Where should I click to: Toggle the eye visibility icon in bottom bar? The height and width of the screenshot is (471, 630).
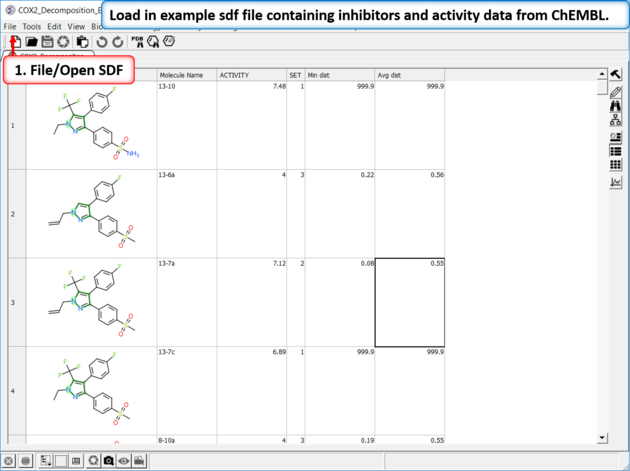tap(124, 460)
